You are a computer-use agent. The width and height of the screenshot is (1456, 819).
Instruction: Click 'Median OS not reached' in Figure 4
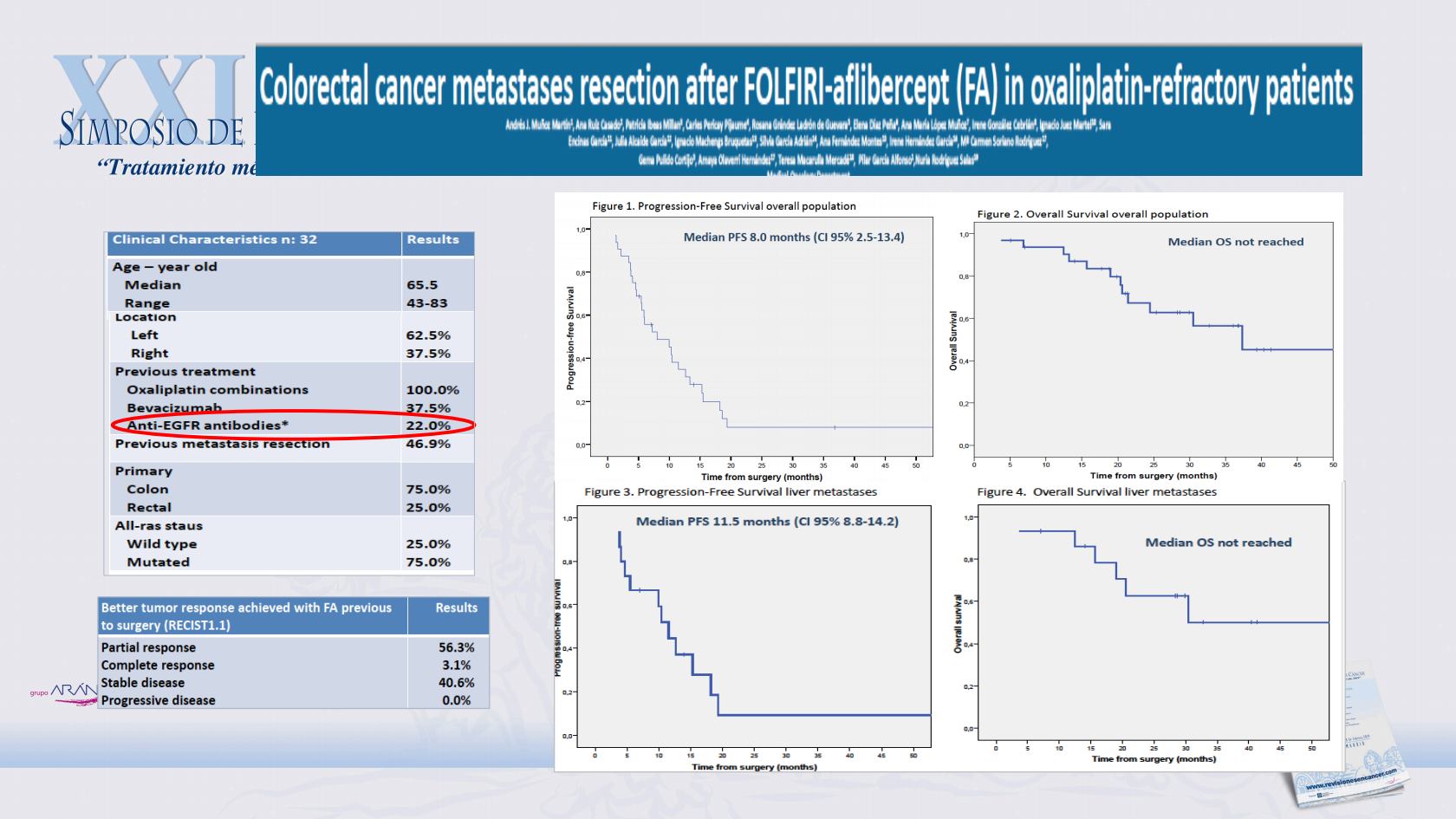tap(1219, 543)
